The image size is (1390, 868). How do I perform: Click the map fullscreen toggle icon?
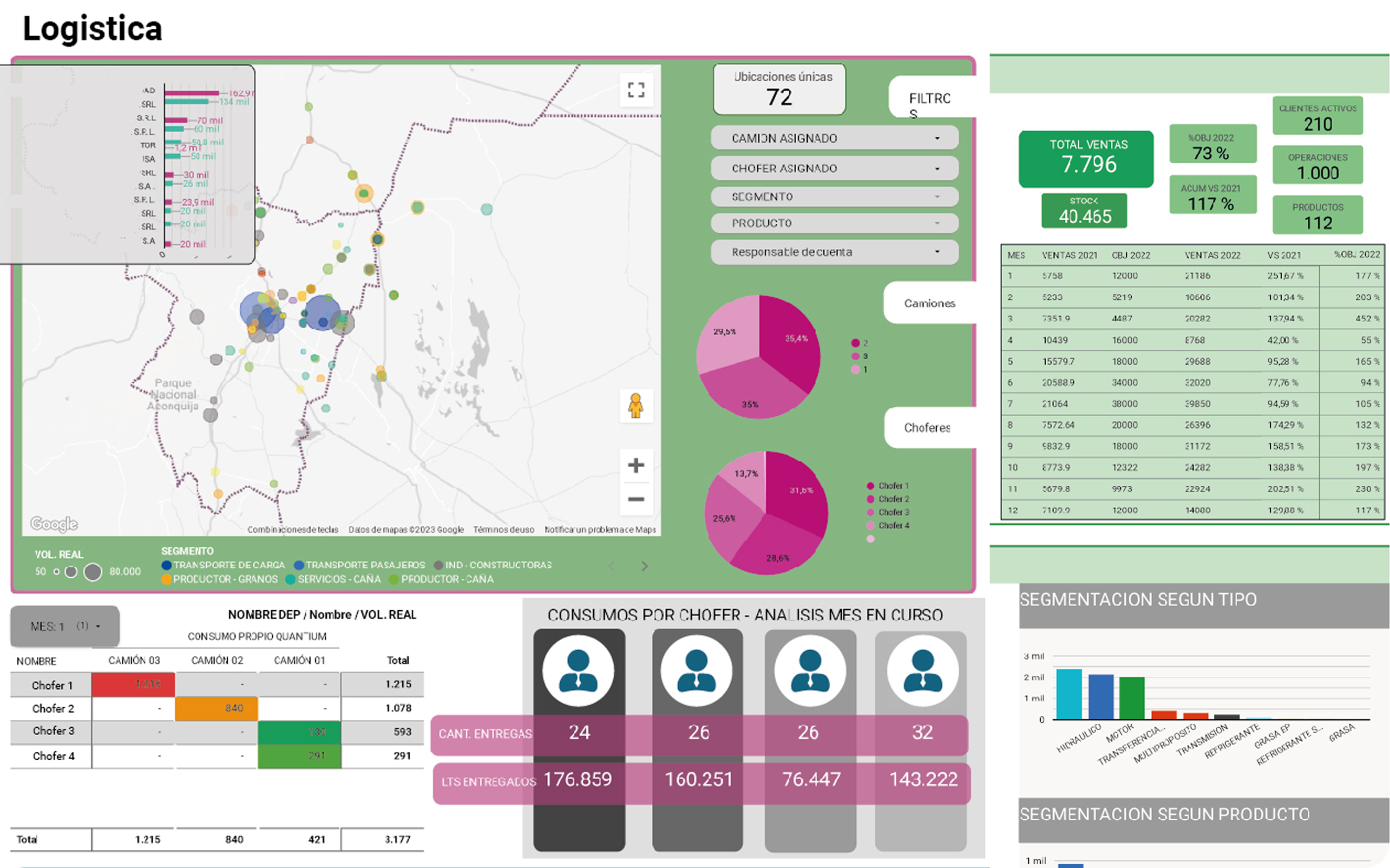pos(636,90)
